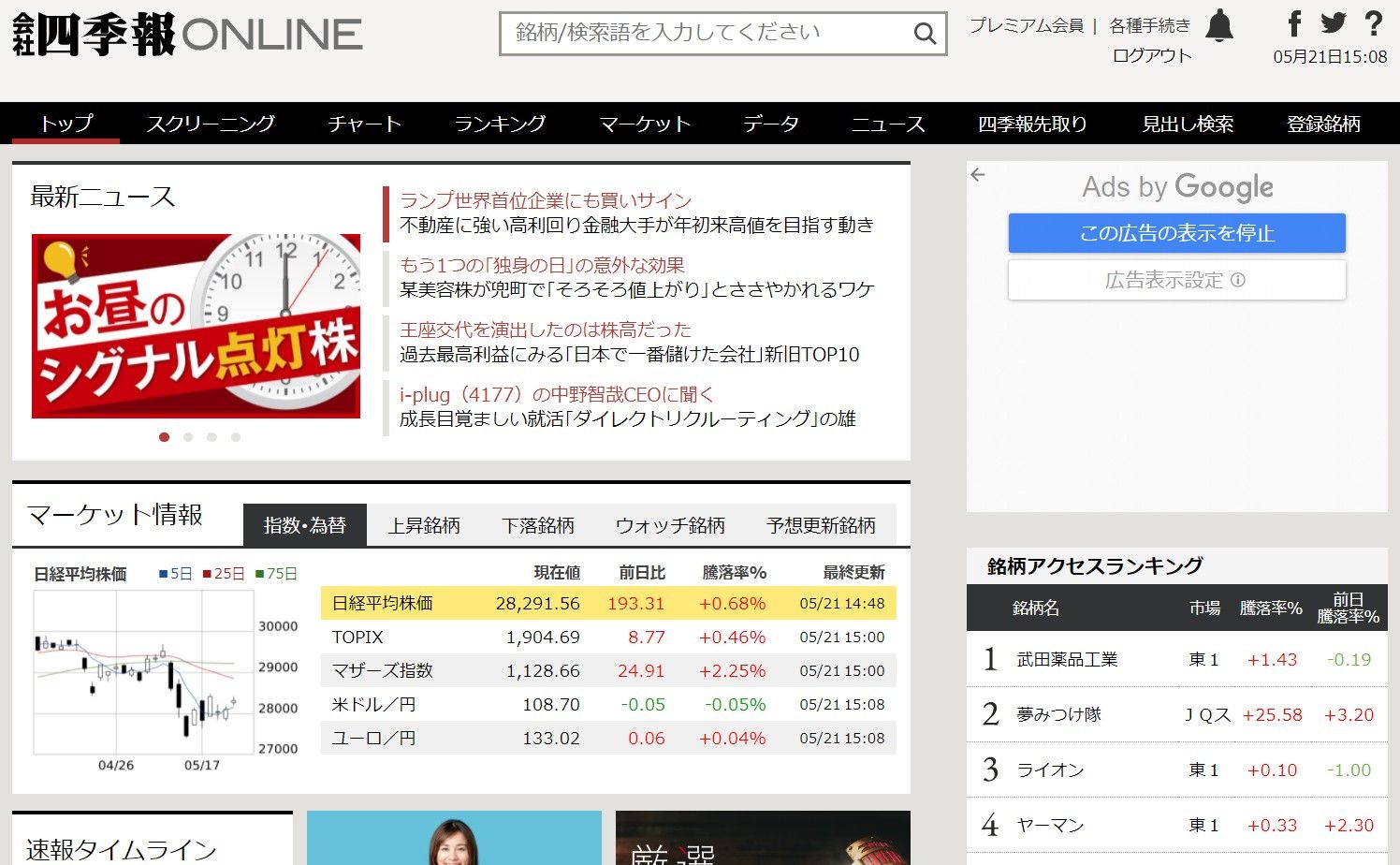Open the ニュース menu
The width and height of the screenshot is (1400, 865).
tap(887, 123)
